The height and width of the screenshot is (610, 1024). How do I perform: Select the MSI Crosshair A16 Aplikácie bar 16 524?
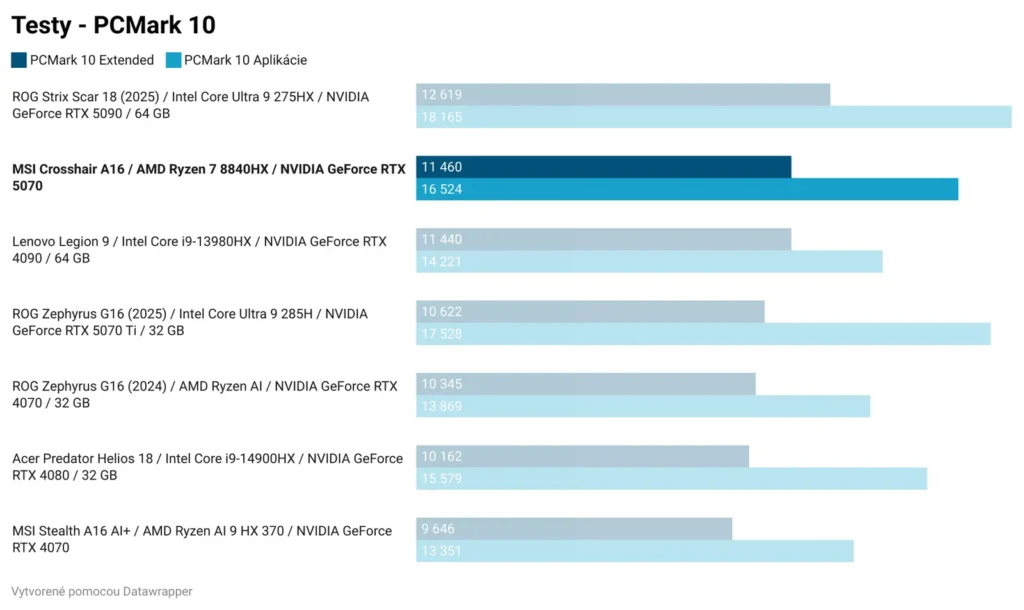point(687,189)
